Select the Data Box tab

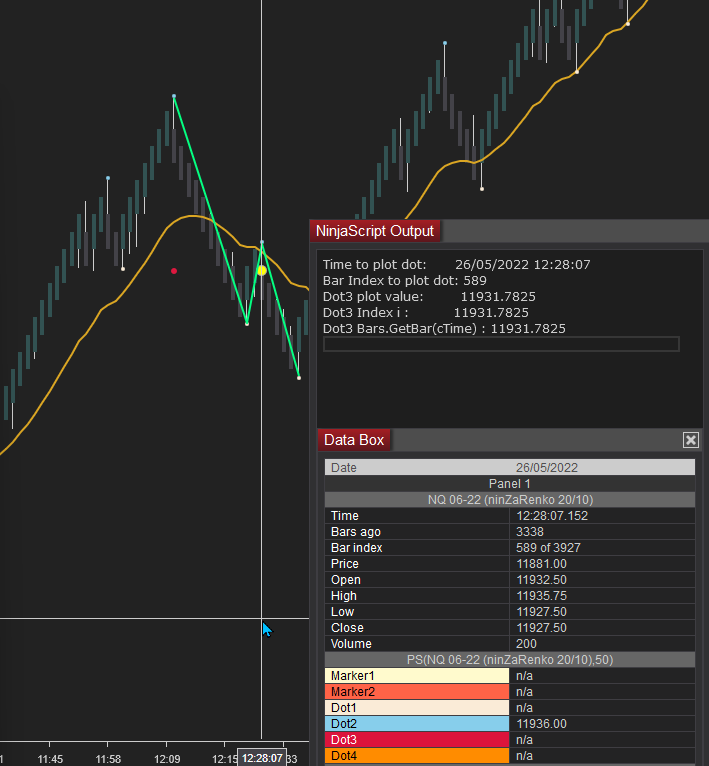pyautogui.click(x=354, y=440)
